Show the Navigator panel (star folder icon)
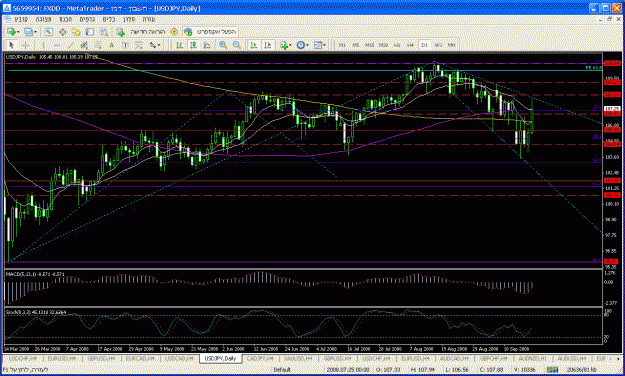 click(76, 32)
